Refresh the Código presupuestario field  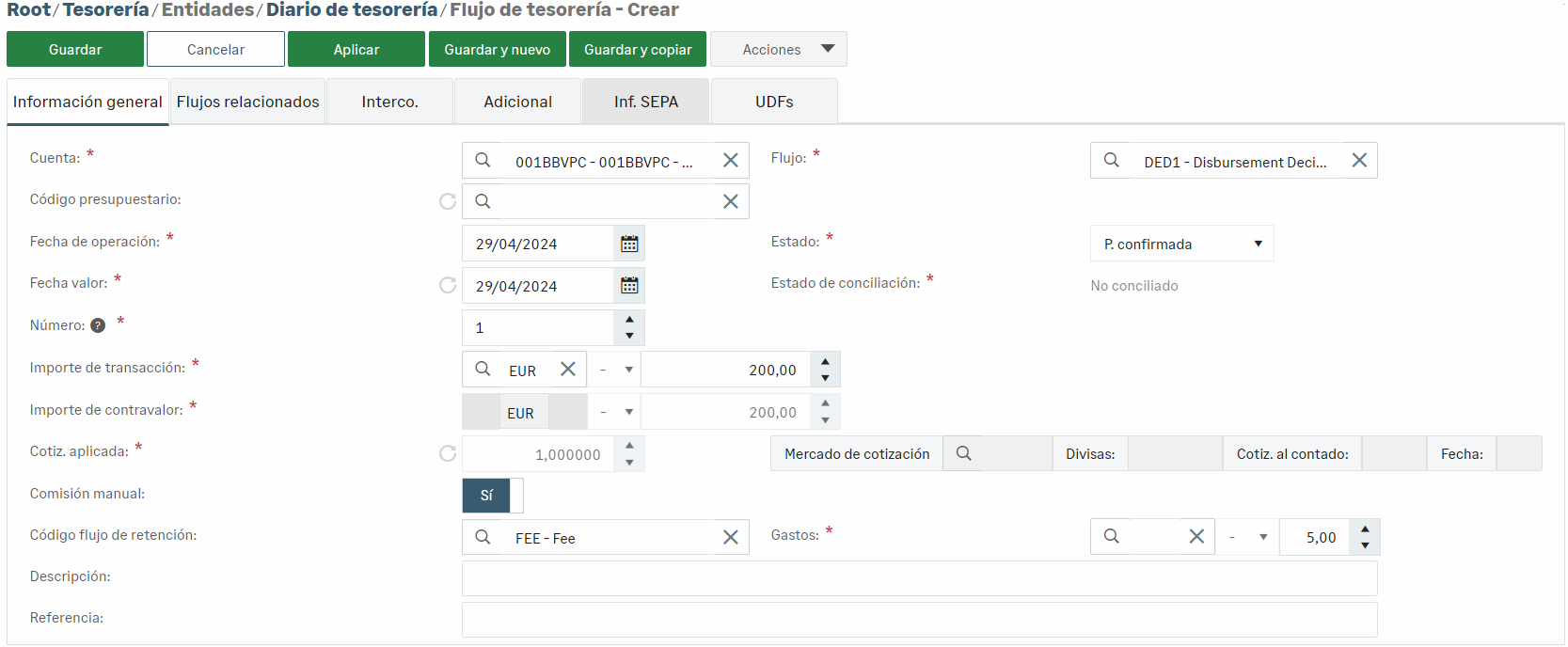click(448, 201)
